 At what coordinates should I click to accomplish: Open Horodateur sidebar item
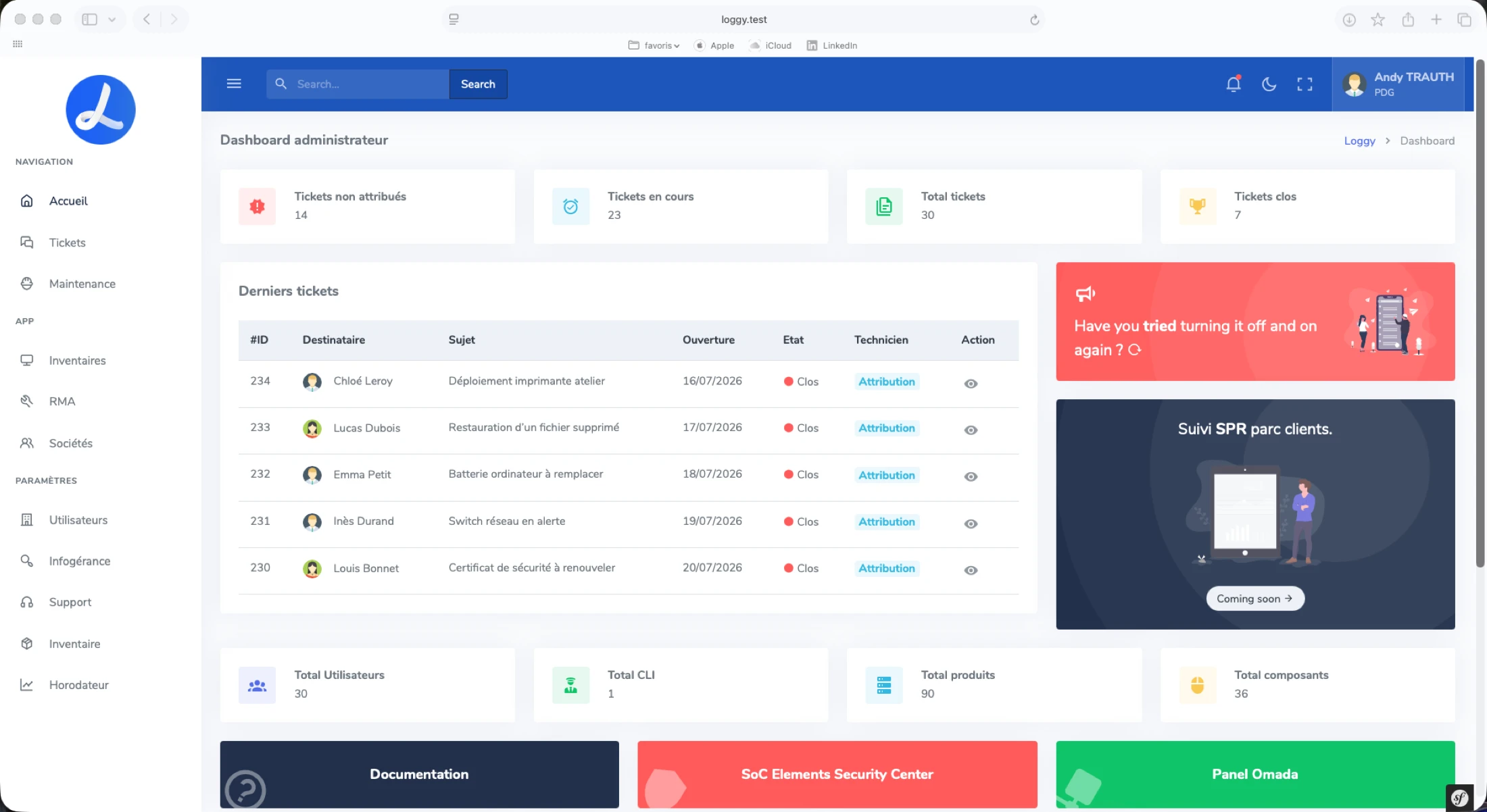(78, 685)
